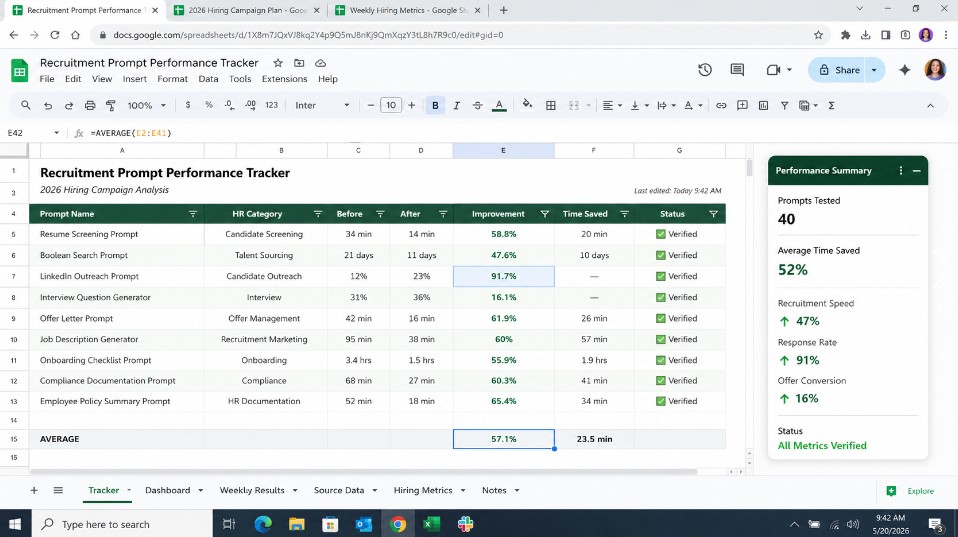Click the insert link icon

721,106
